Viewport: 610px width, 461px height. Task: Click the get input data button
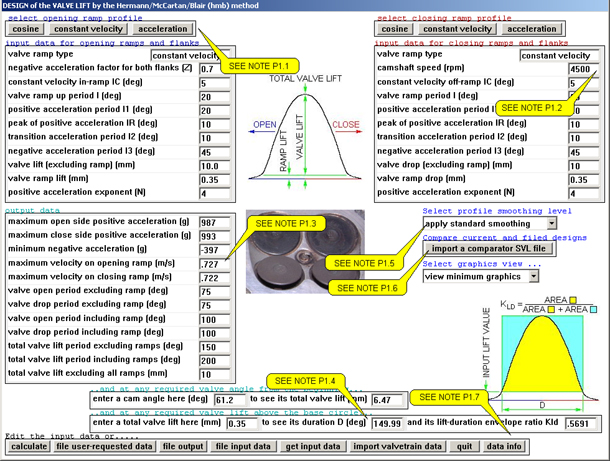313,446
